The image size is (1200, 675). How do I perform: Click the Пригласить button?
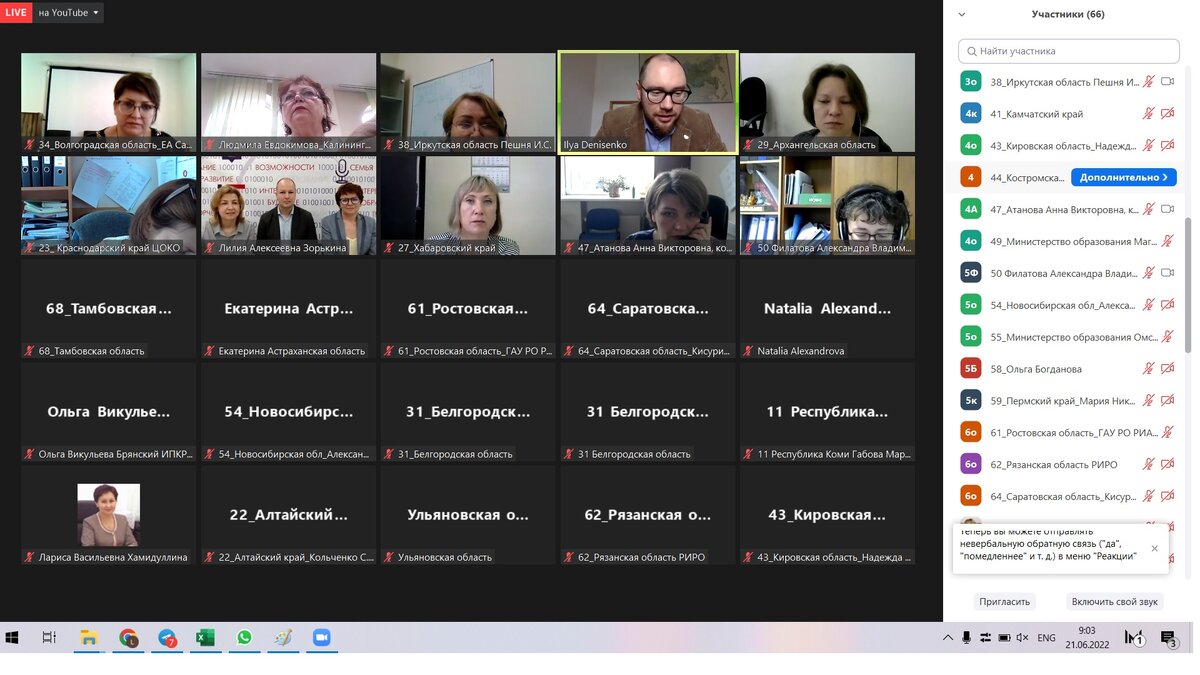(x=1004, y=602)
